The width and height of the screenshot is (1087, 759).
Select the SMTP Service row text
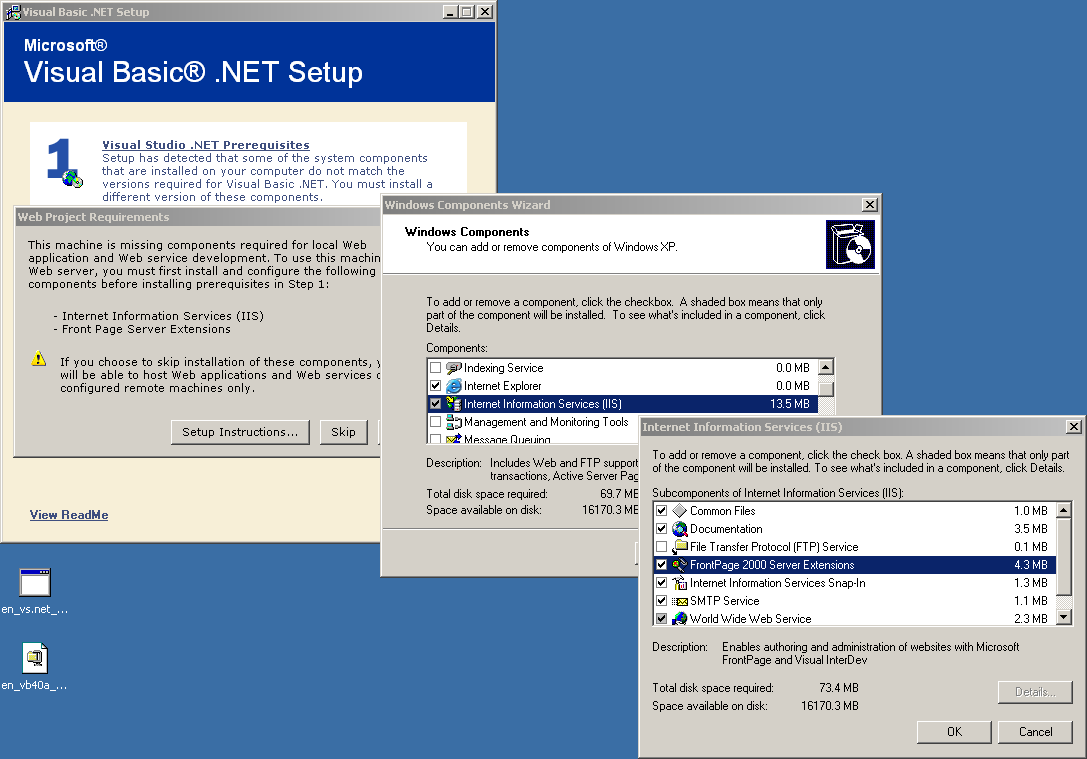click(724, 601)
